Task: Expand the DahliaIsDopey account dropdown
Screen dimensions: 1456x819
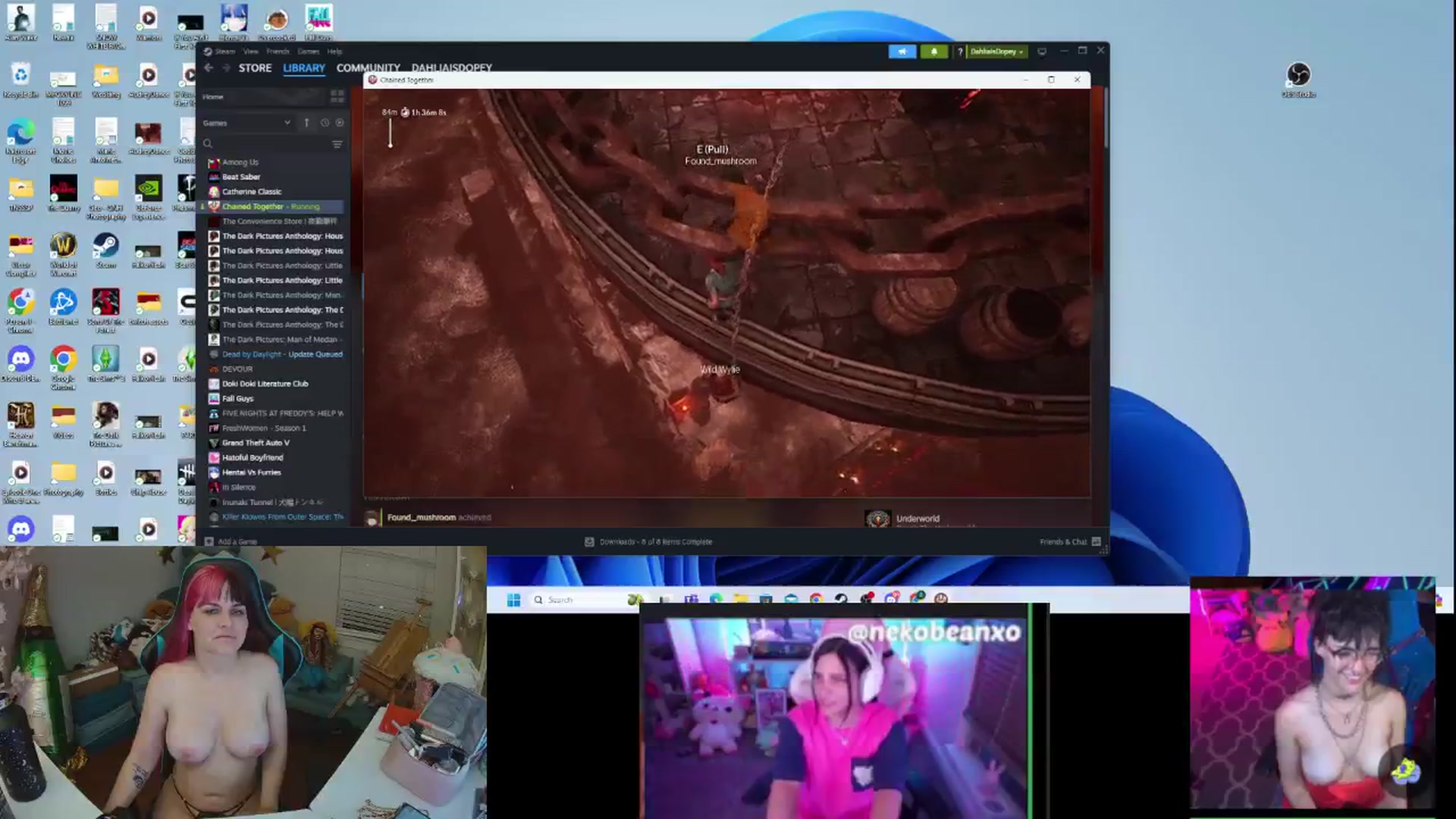Action: [996, 52]
